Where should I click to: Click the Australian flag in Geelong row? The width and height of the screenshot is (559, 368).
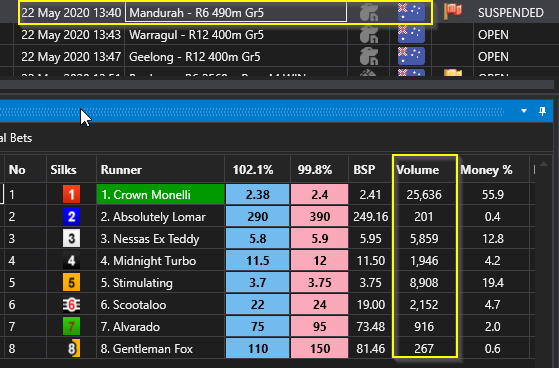click(x=411, y=57)
